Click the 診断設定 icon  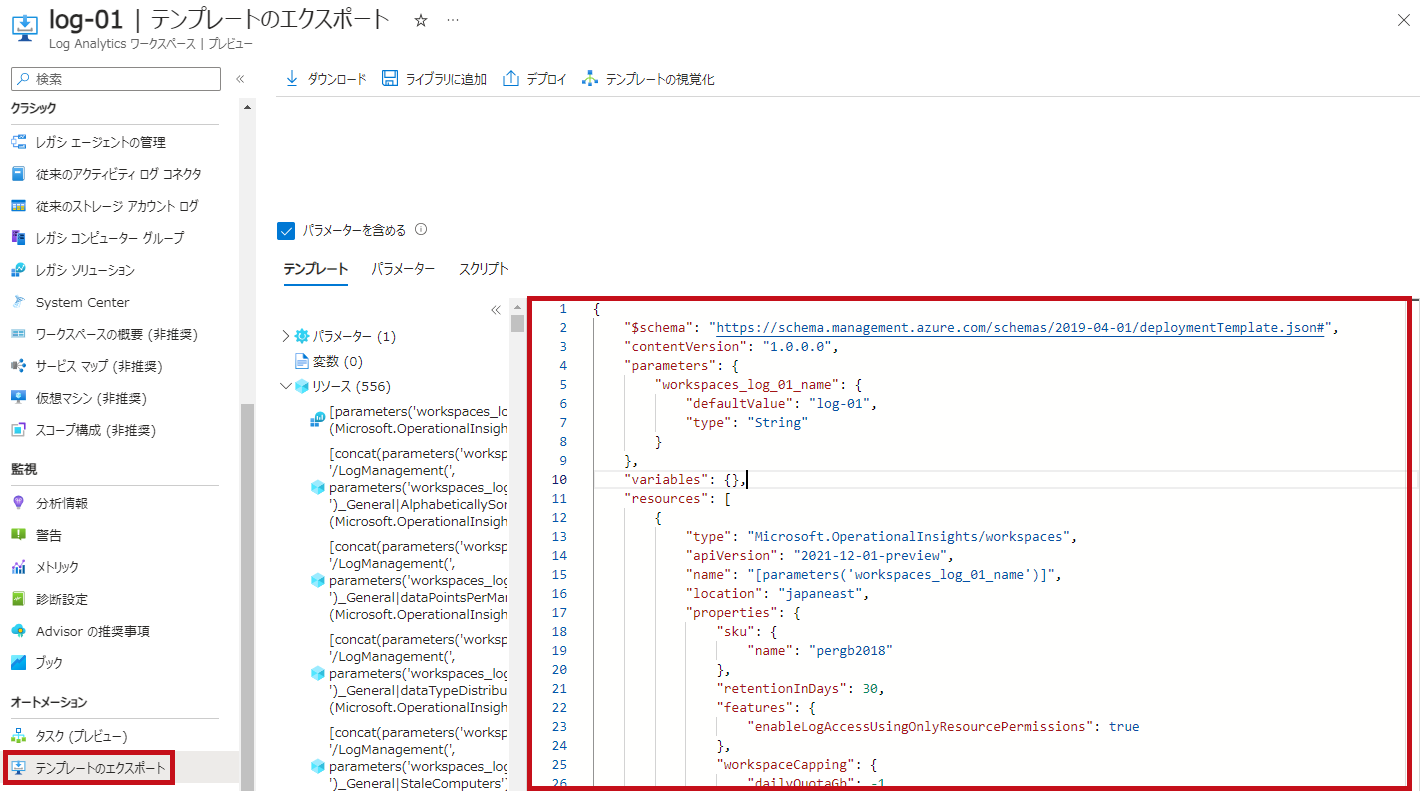18,599
